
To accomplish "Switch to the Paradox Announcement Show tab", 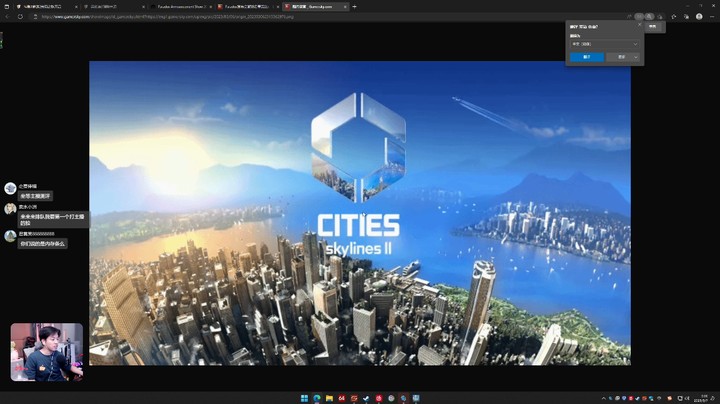I will (181, 7).
